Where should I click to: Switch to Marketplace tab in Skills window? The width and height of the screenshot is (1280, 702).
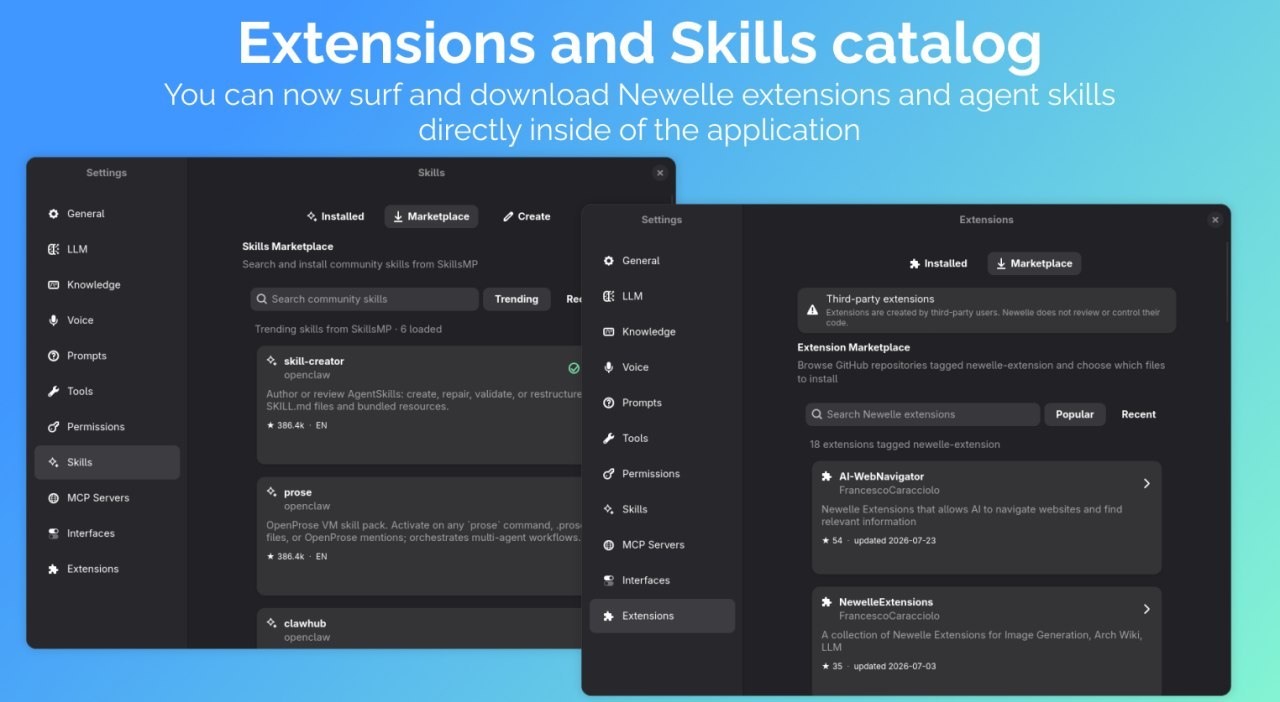coord(431,216)
